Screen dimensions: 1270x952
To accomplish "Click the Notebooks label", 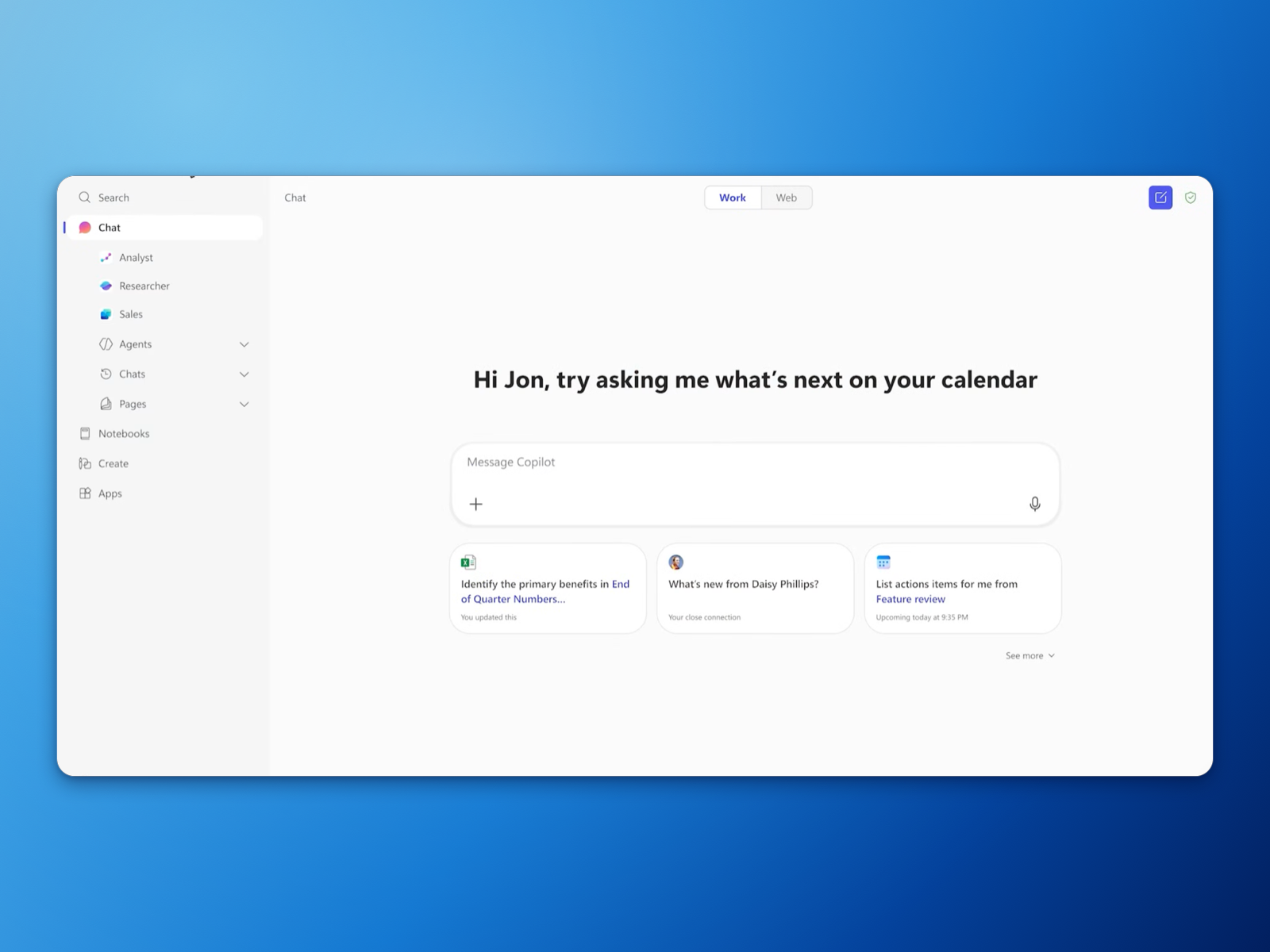I will (124, 433).
